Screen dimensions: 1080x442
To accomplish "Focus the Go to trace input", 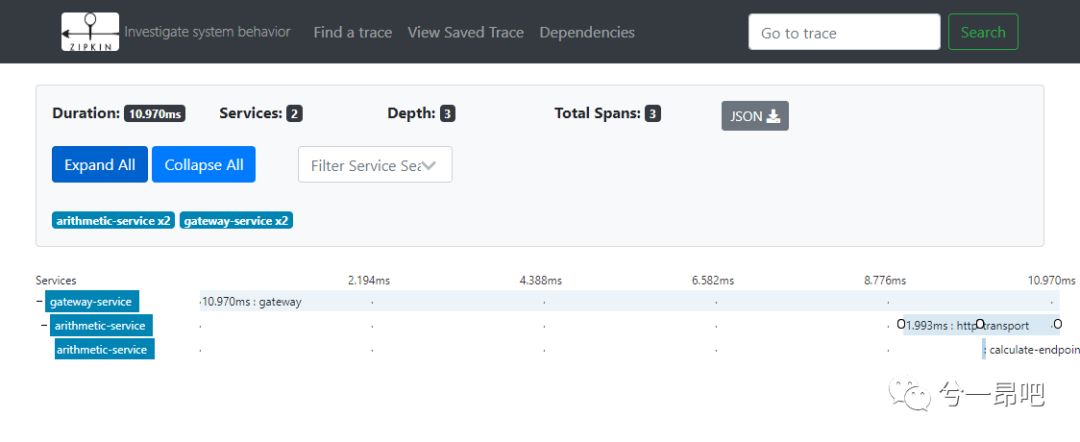I will tap(844, 32).
